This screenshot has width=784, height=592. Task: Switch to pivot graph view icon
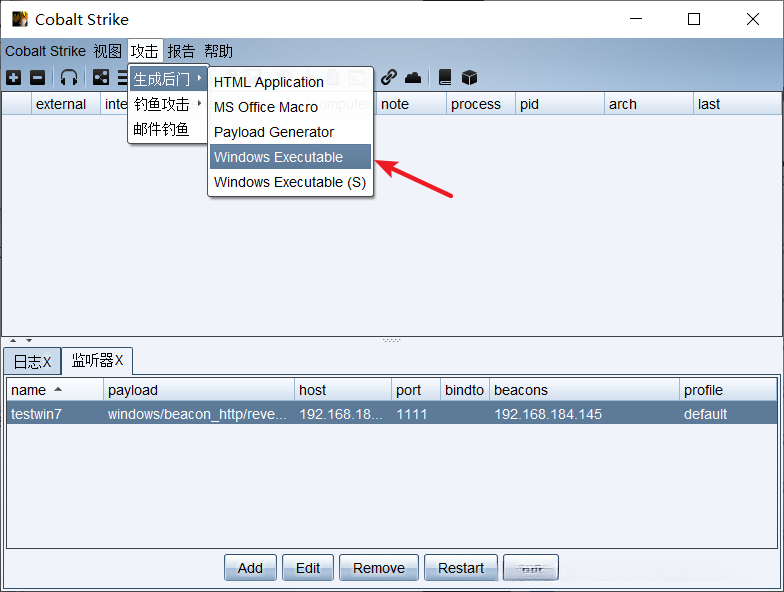point(101,78)
